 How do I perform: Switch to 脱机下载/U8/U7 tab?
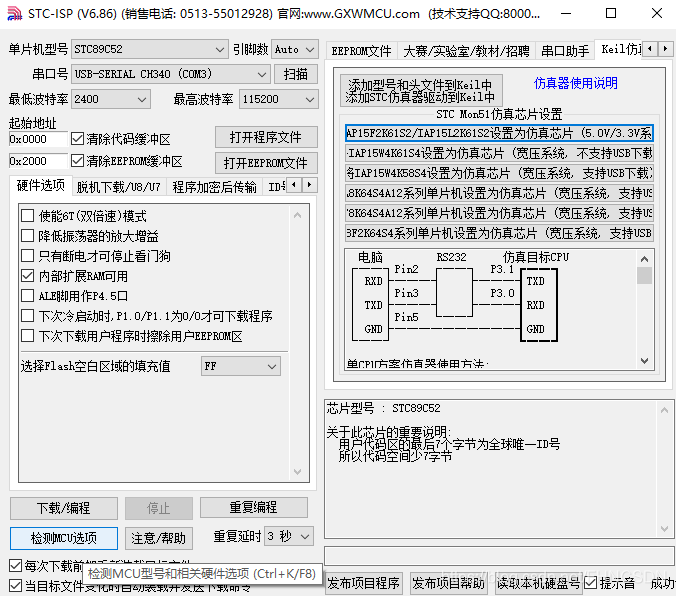coord(119,187)
